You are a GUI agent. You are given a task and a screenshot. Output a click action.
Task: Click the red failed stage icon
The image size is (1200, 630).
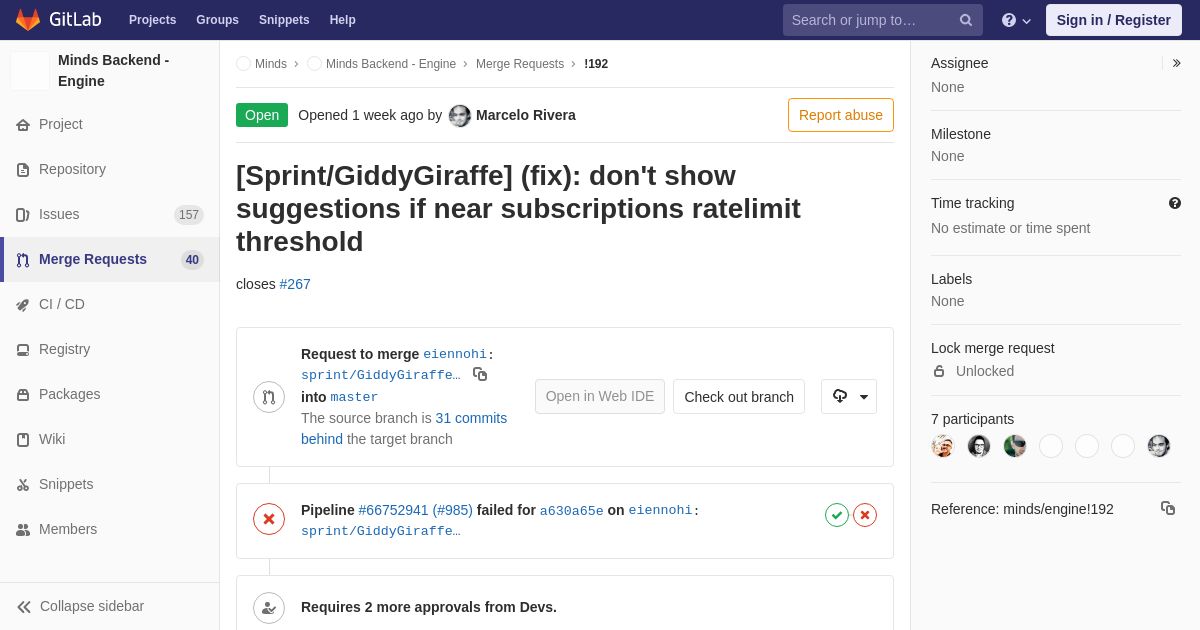pos(865,515)
